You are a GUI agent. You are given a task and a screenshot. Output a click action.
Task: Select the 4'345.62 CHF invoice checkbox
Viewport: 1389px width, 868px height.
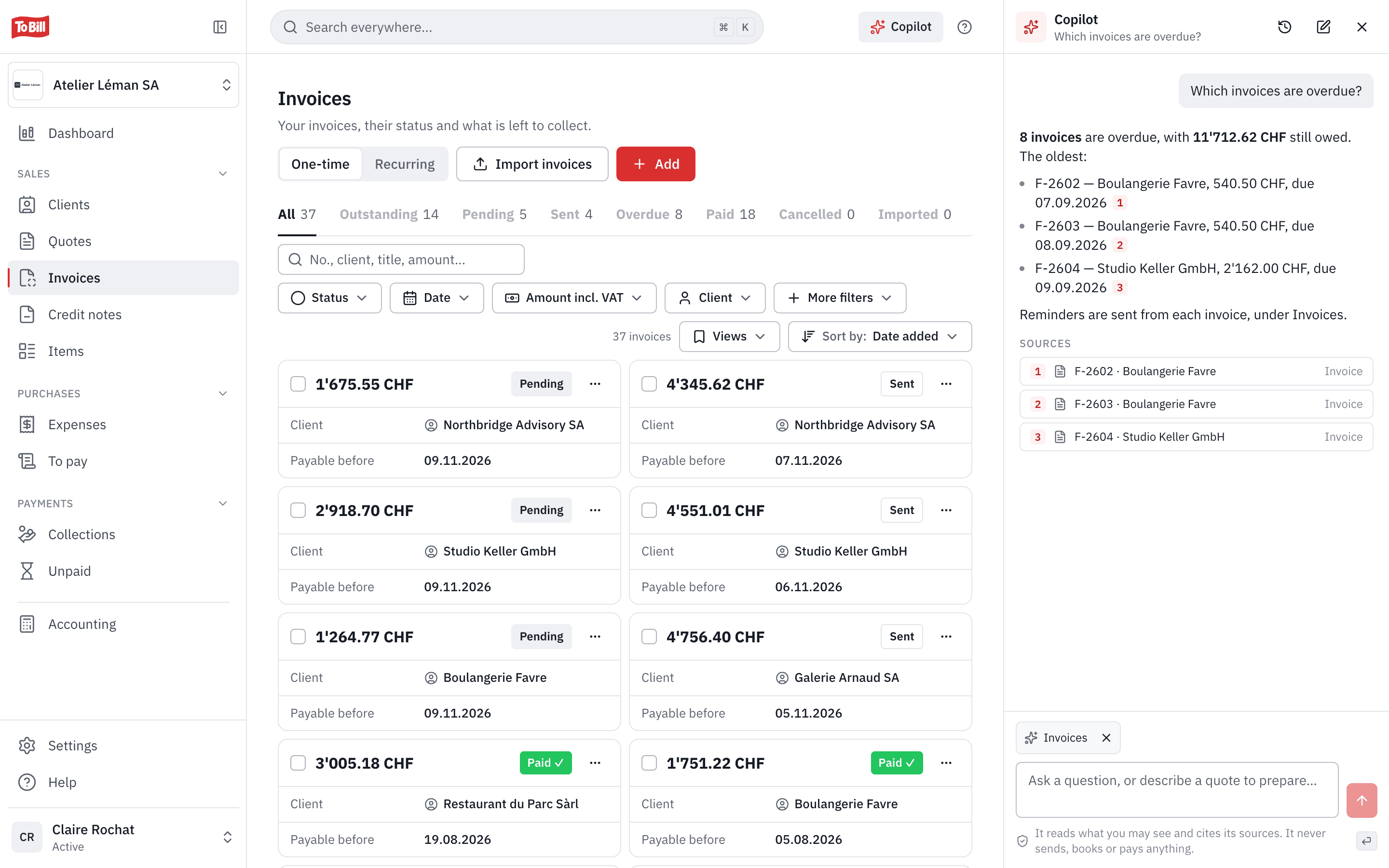tap(649, 383)
